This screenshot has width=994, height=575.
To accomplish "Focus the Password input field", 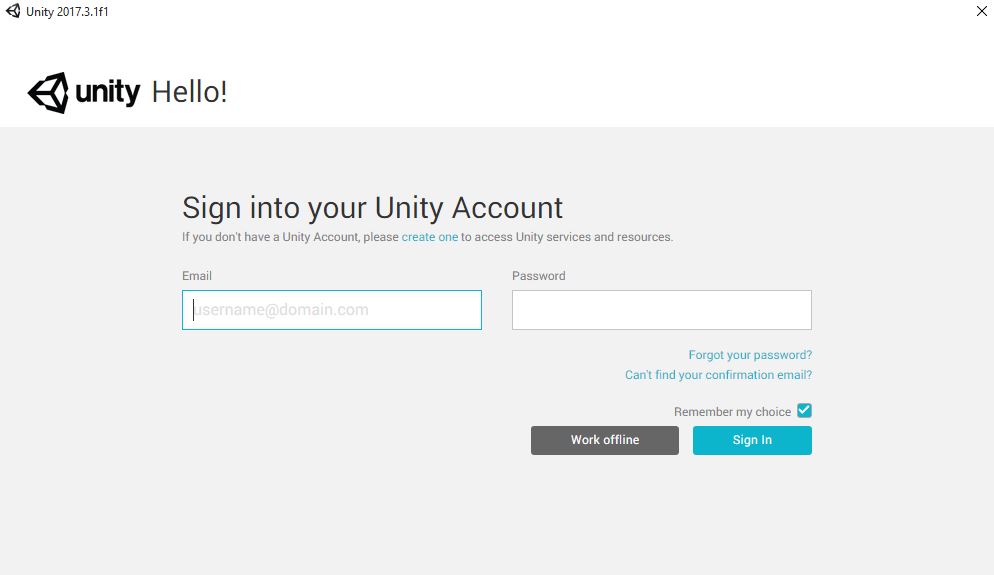I will click(x=662, y=310).
